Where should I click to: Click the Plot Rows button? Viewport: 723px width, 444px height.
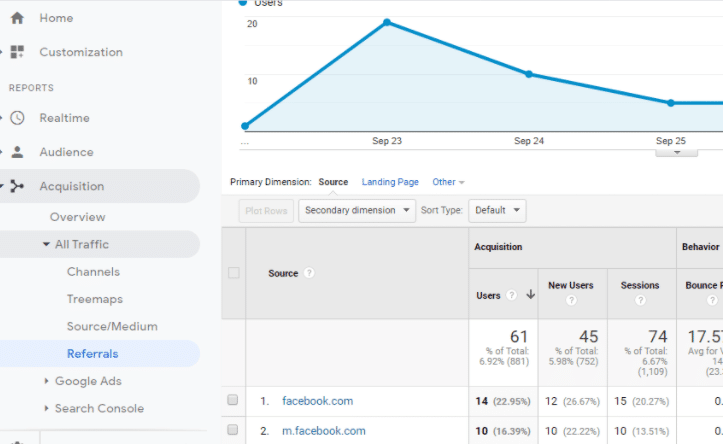[266, 211]
